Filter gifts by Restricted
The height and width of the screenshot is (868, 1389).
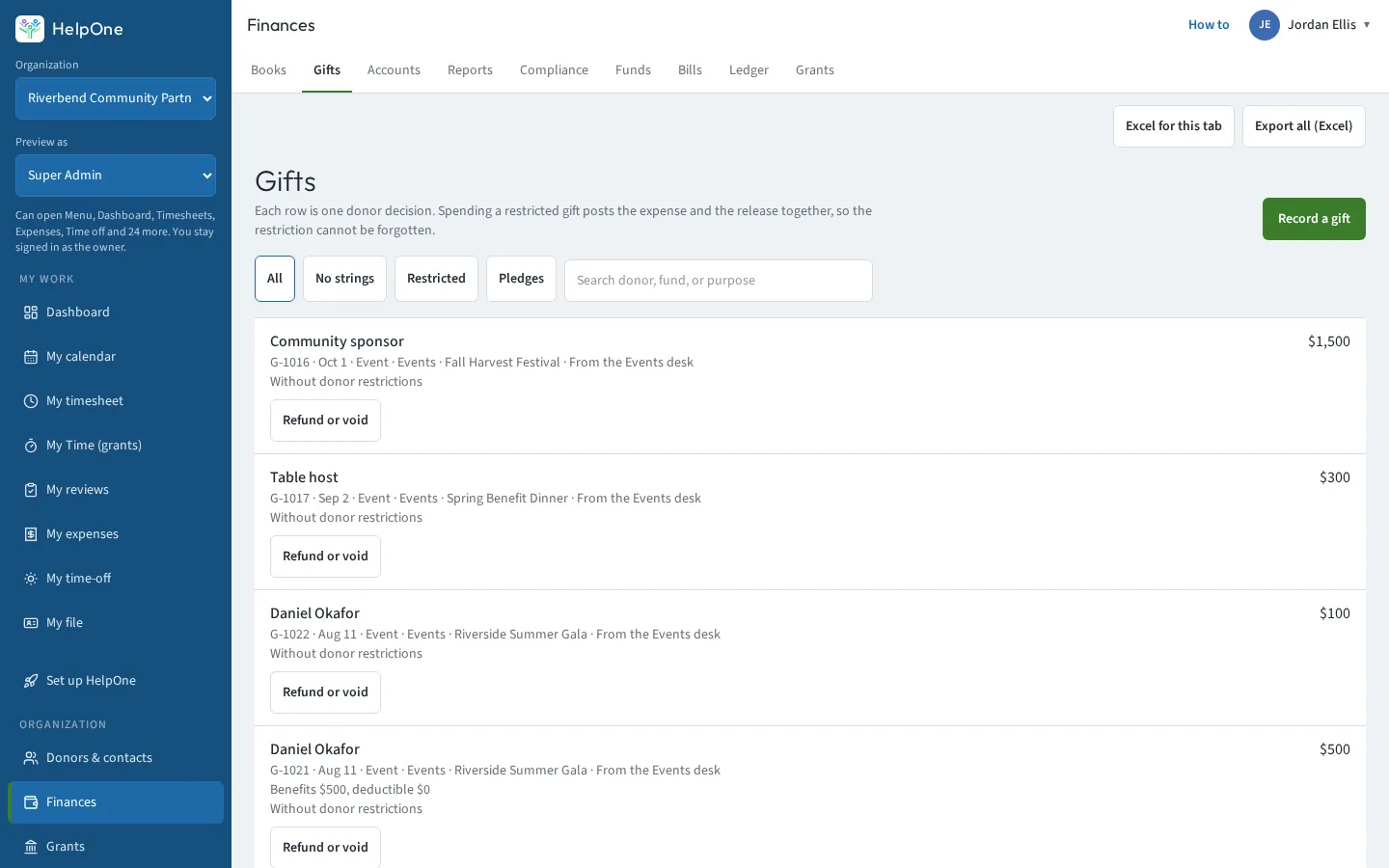(436, 279)
